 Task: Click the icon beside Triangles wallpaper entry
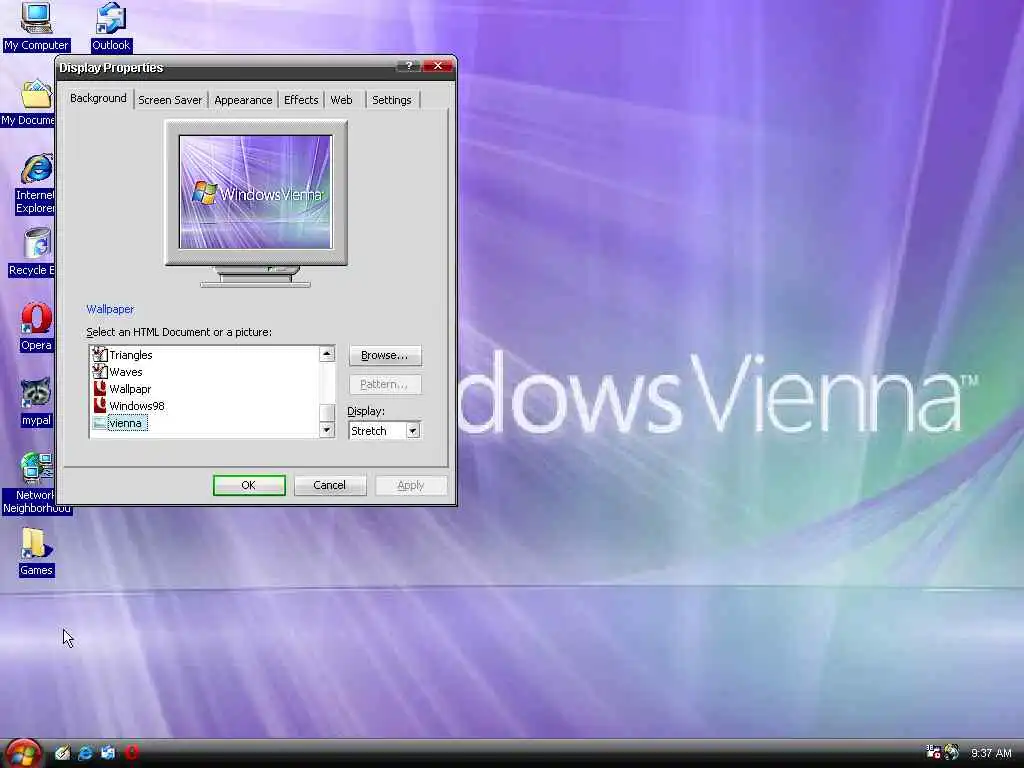[x=99, y=355]
